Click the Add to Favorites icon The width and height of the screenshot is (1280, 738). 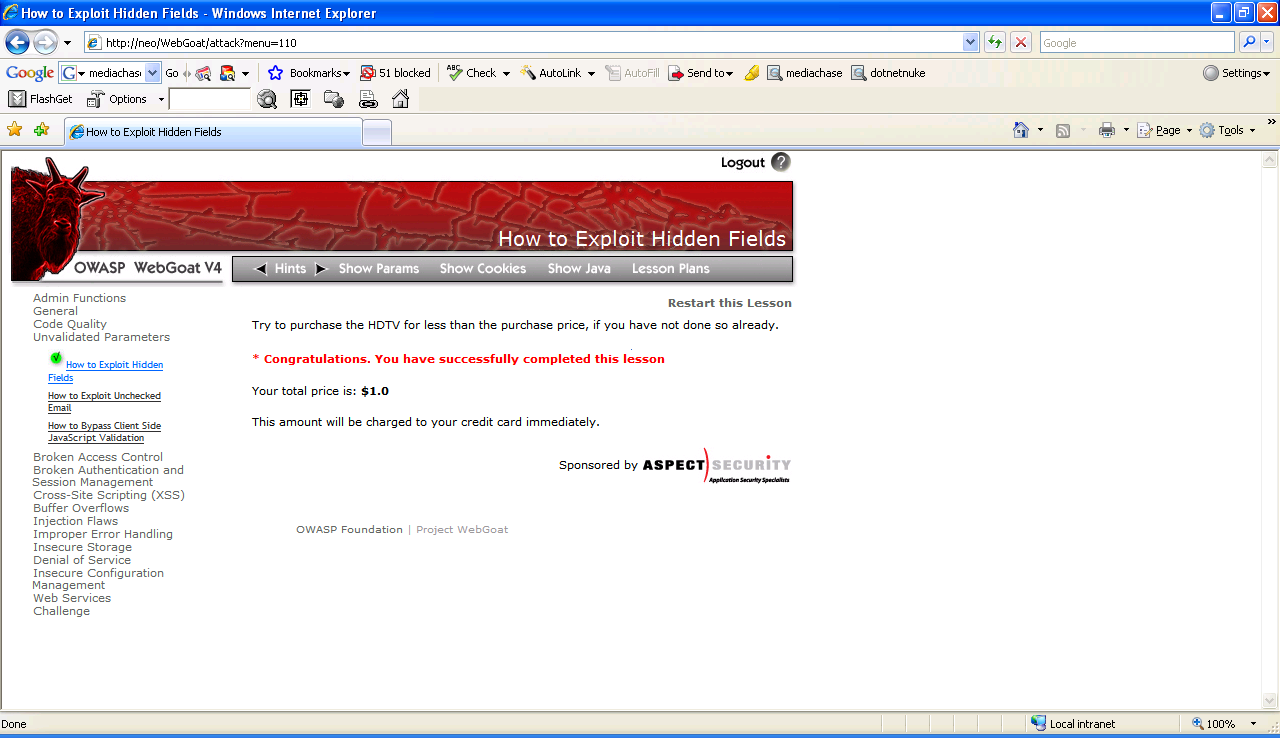coord(41,130)
